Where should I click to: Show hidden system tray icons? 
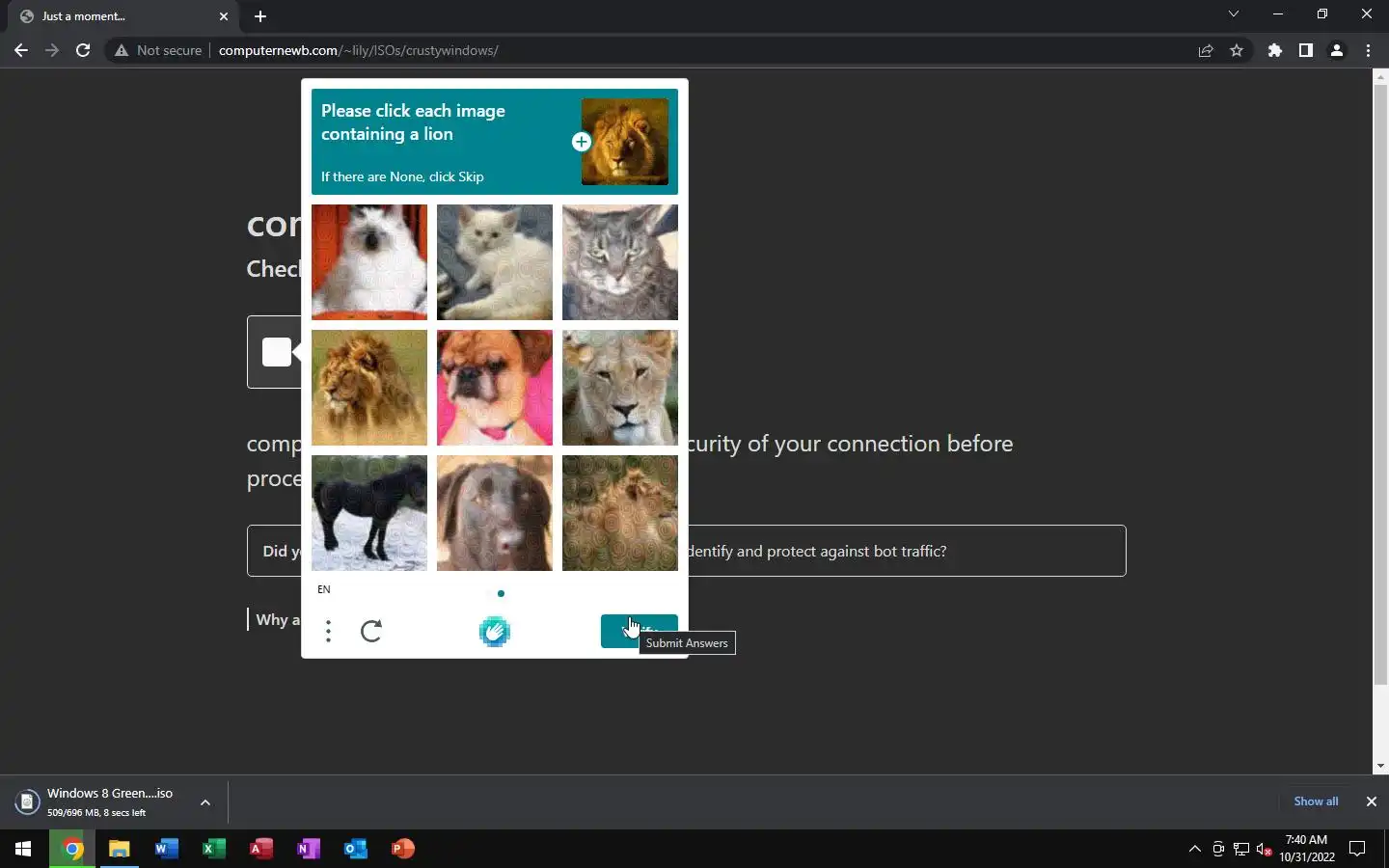1195,849
